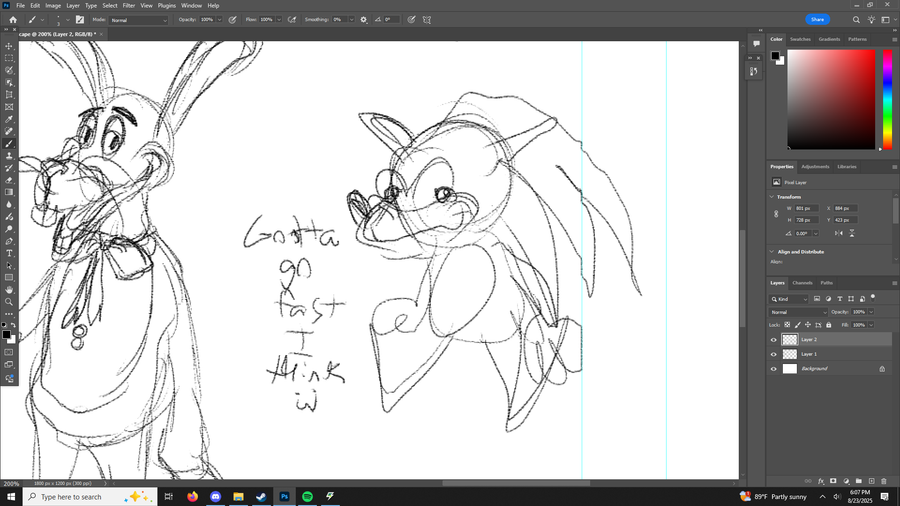The width and height of the screenshot is (900, 506).
Task: Select the Move tool
Action: tap(9, 46)
